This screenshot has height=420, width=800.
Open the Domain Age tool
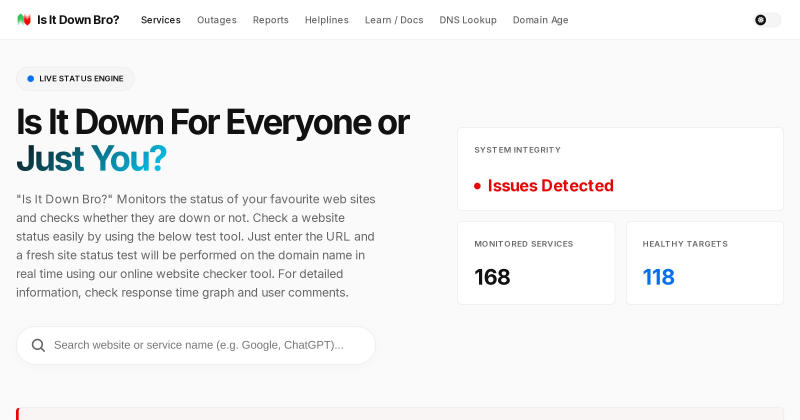540,20
